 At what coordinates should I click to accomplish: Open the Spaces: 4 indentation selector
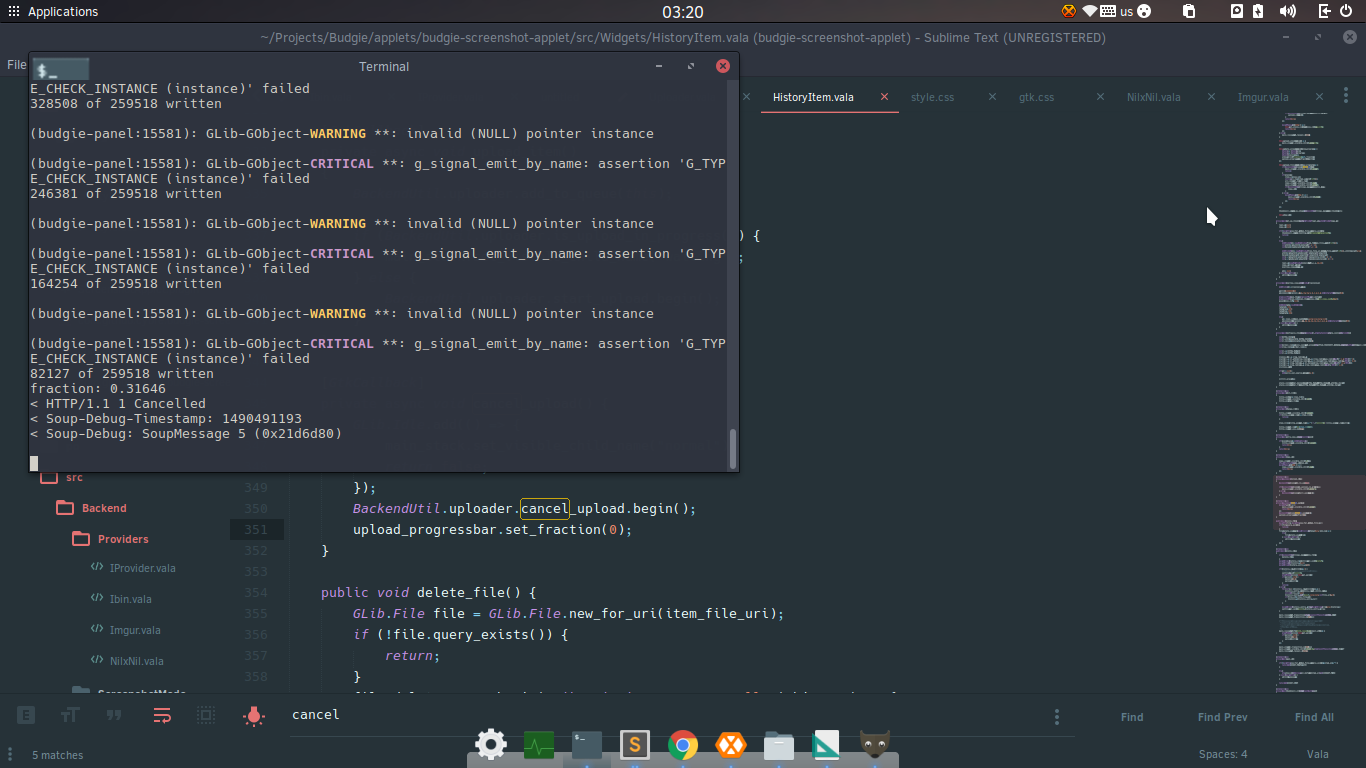tap(1223, 755)
